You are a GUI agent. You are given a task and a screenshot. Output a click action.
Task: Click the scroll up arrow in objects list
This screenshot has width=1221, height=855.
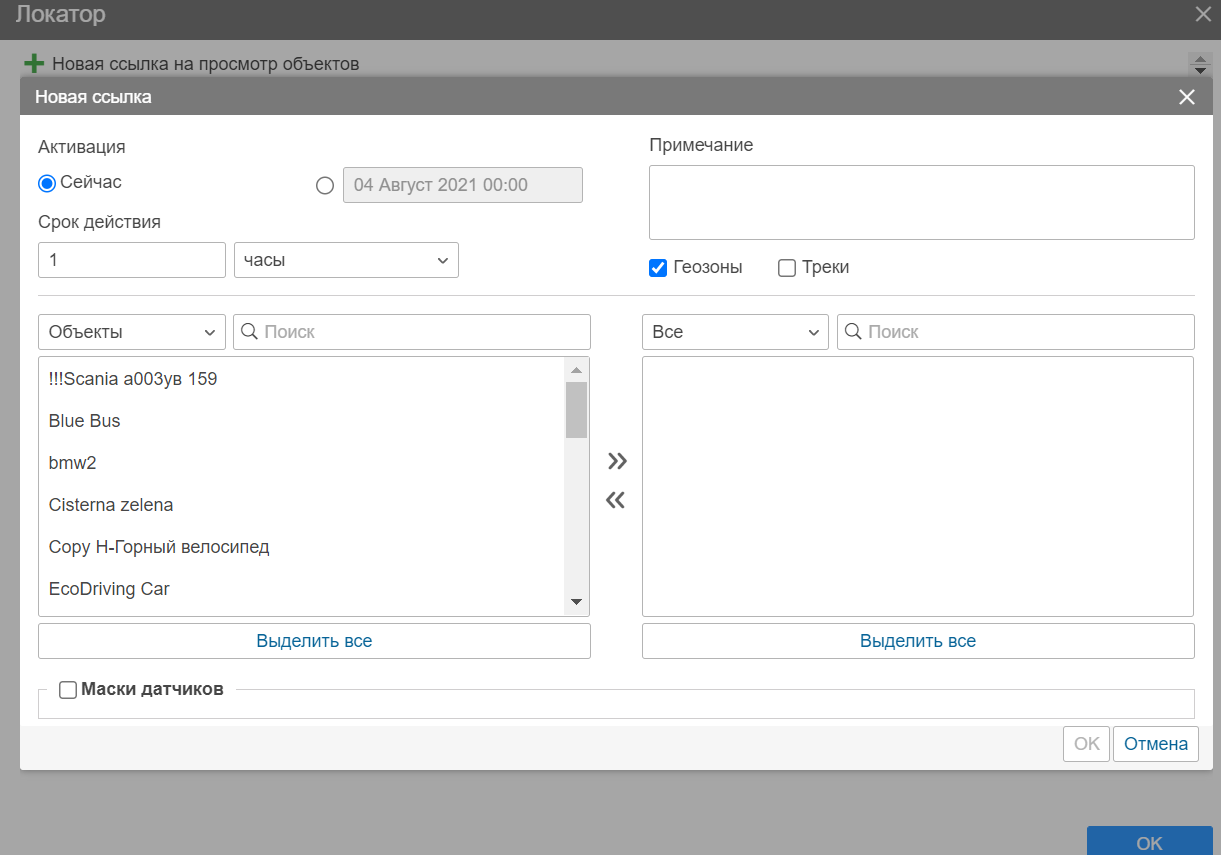tap(576, 369)
